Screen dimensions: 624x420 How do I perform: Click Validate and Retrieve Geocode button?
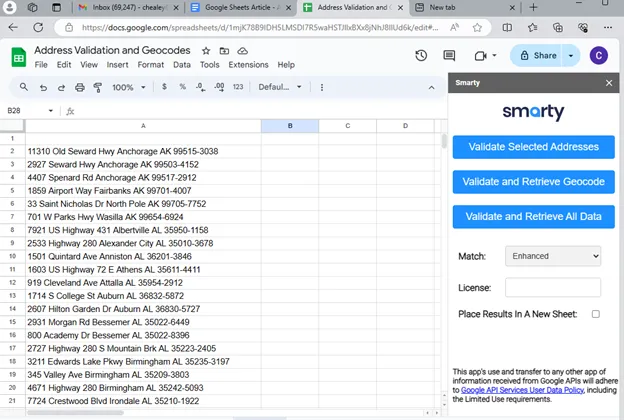click(x=533, y=182)
